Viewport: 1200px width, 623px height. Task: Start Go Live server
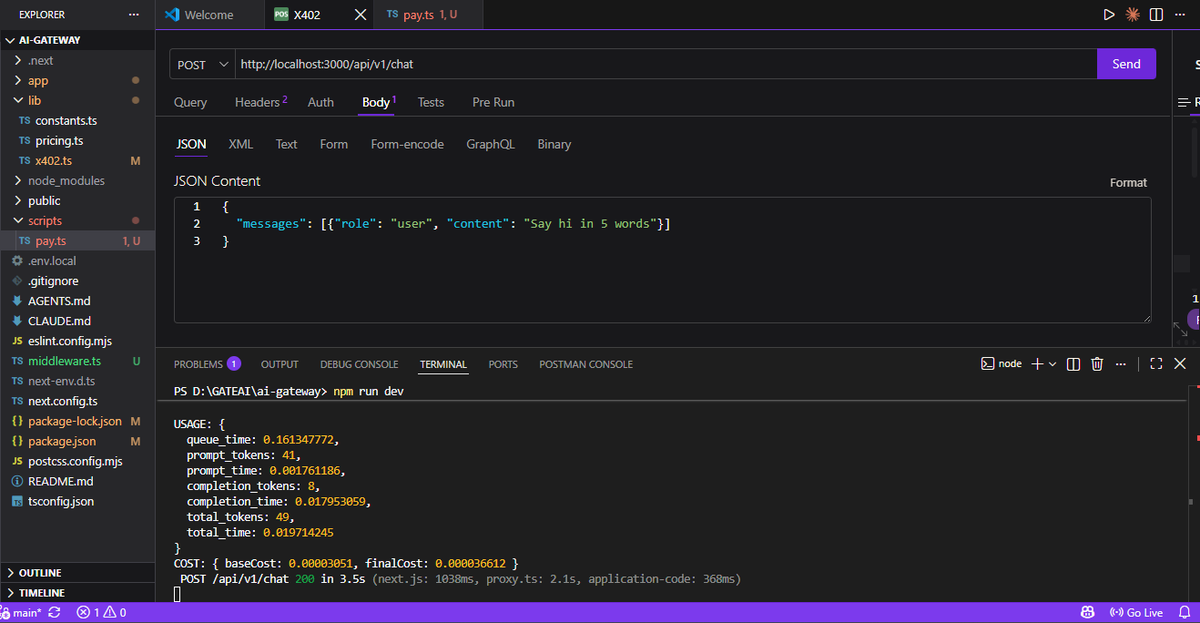point(1137,612)
